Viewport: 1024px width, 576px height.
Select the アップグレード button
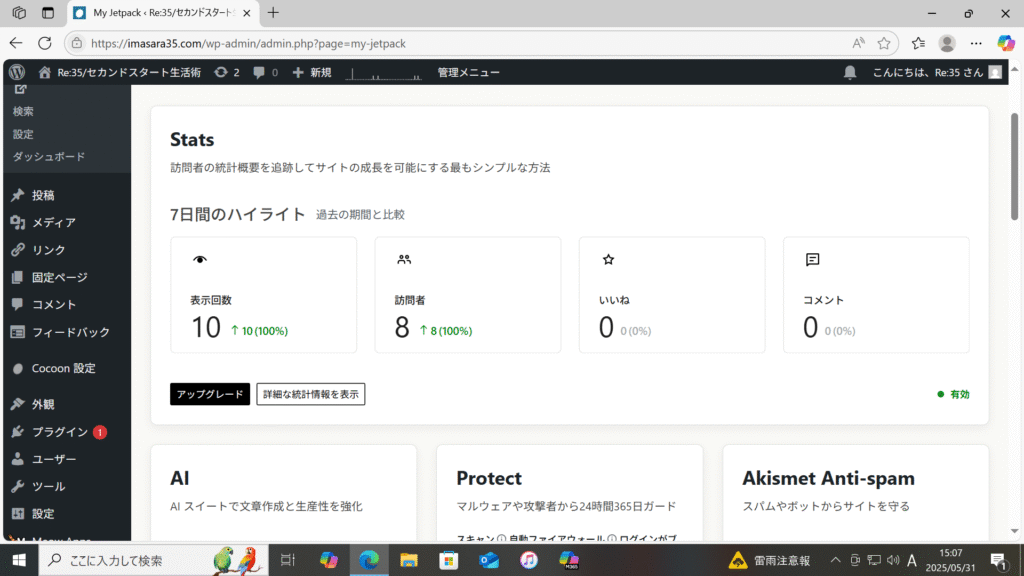tap(210, 394)
